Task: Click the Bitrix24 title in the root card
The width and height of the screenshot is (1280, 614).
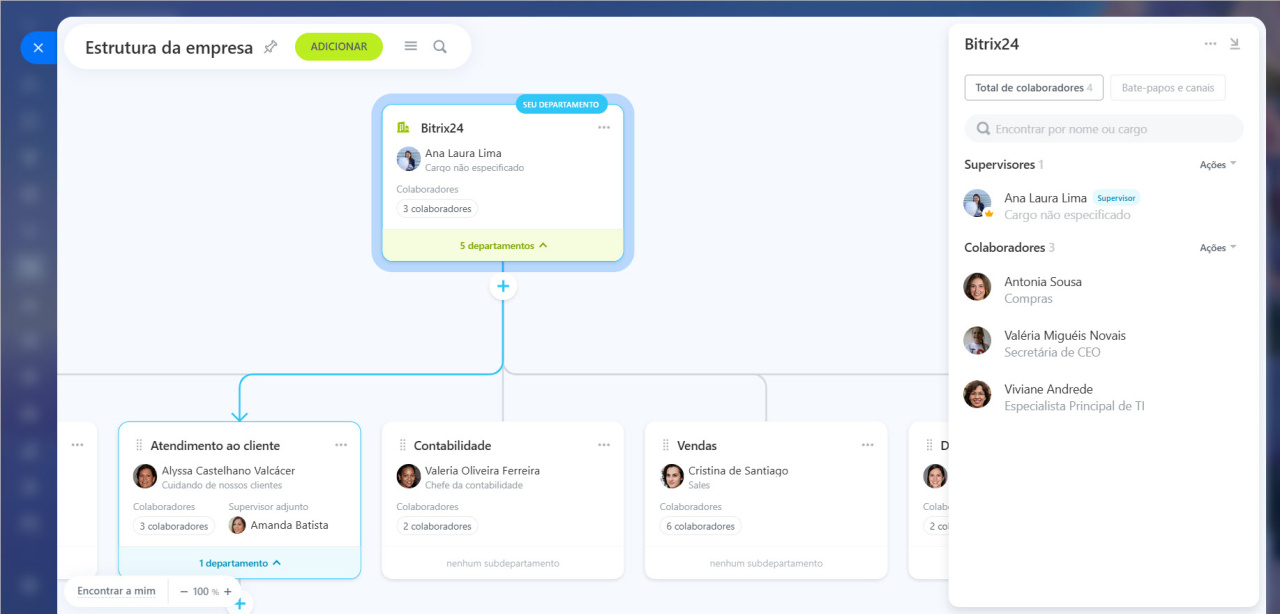Action: [442, 128]
